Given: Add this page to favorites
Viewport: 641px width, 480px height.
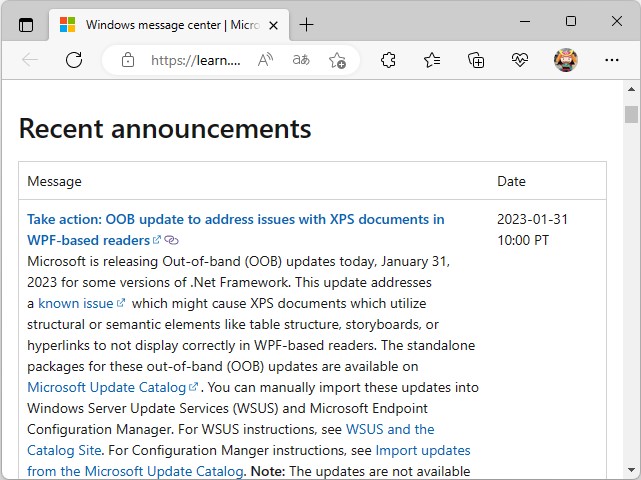Looking at the screenshot, I should (337, 60).
